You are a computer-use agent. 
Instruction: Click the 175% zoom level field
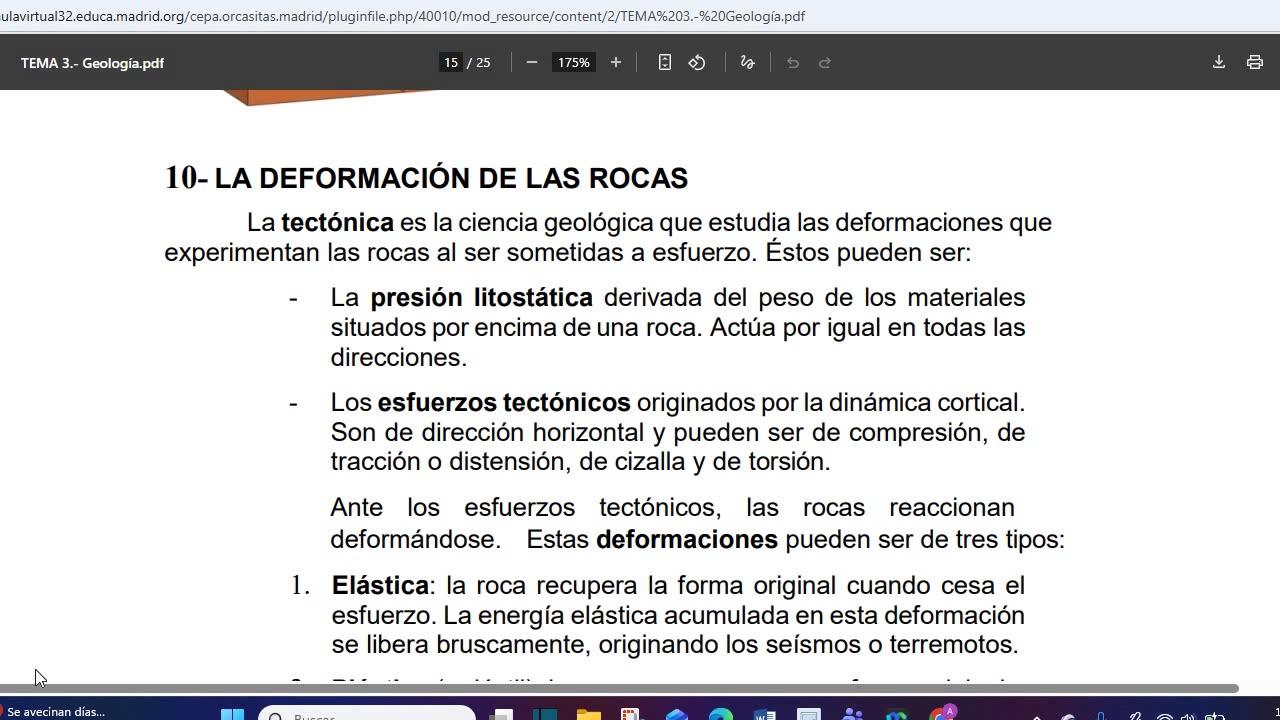click(574, 62)
